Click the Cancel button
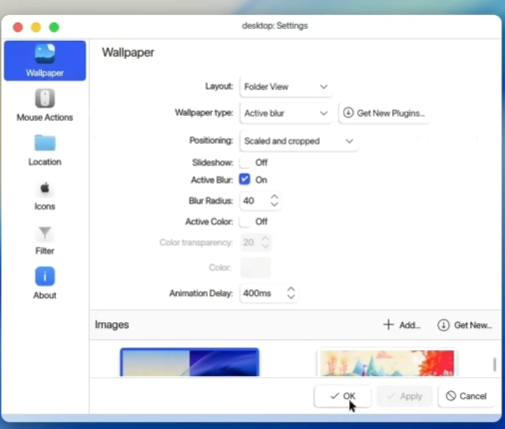Viewport: 505px width, 429px height. (466, 396)
